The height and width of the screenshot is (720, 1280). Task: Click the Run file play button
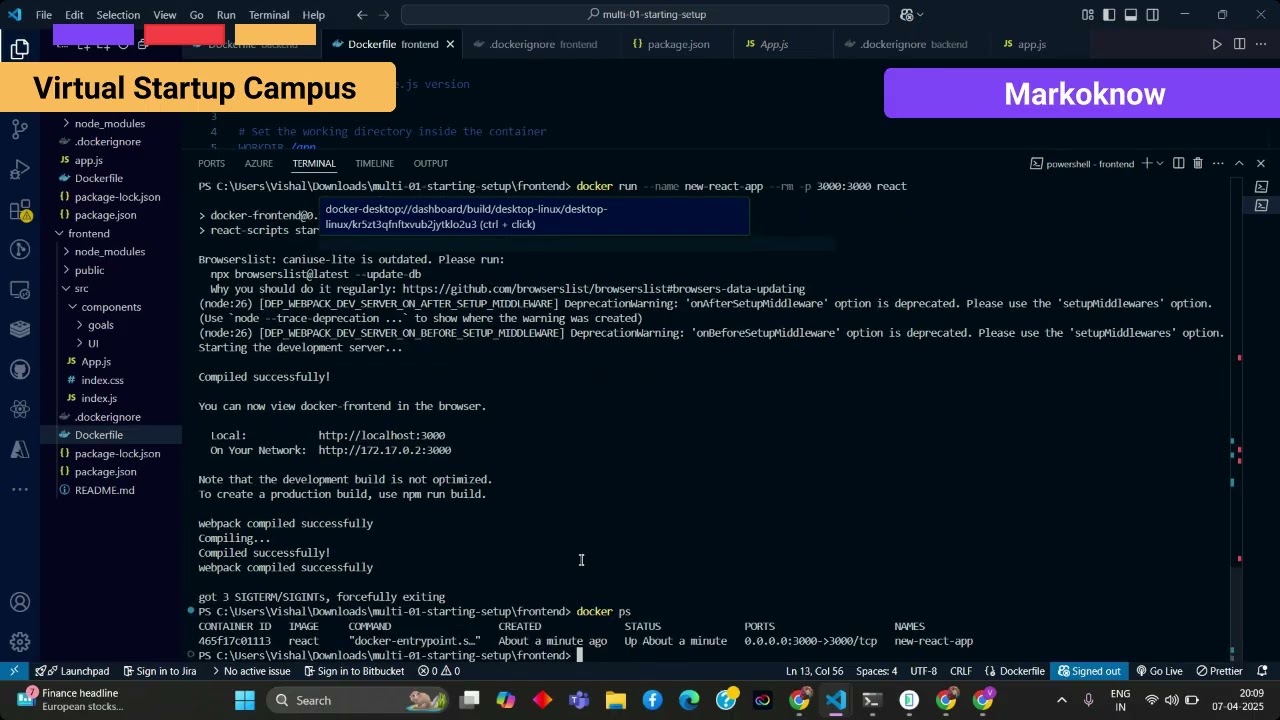pyautogui.click(x=1216, y=44)
